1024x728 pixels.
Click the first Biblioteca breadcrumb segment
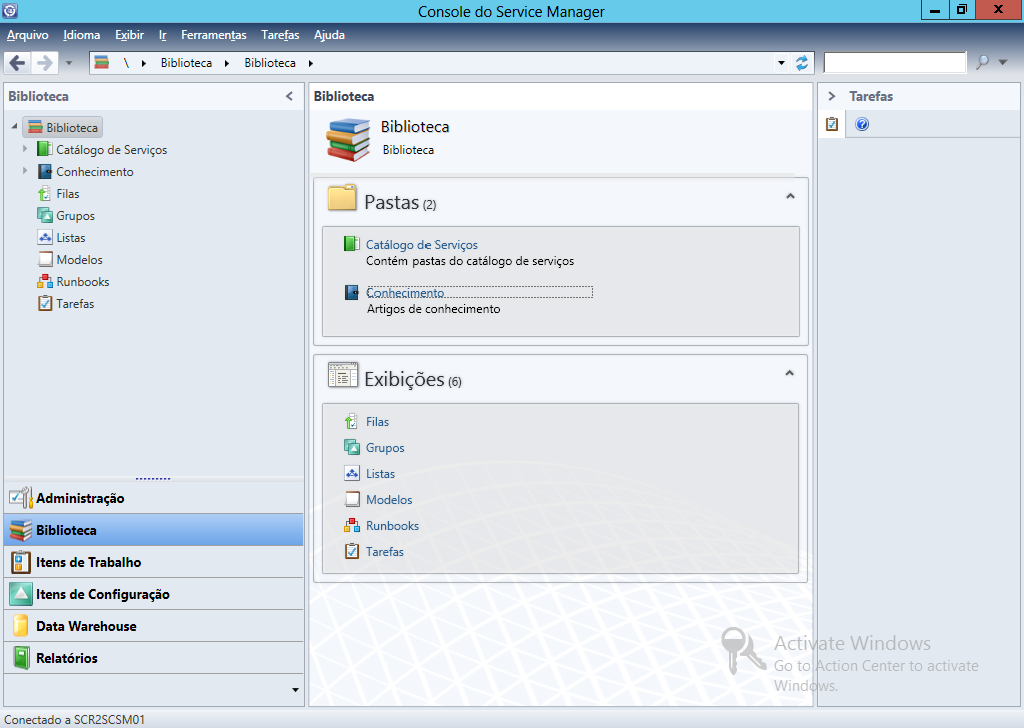pyautogui.click(x=186, y=63)
